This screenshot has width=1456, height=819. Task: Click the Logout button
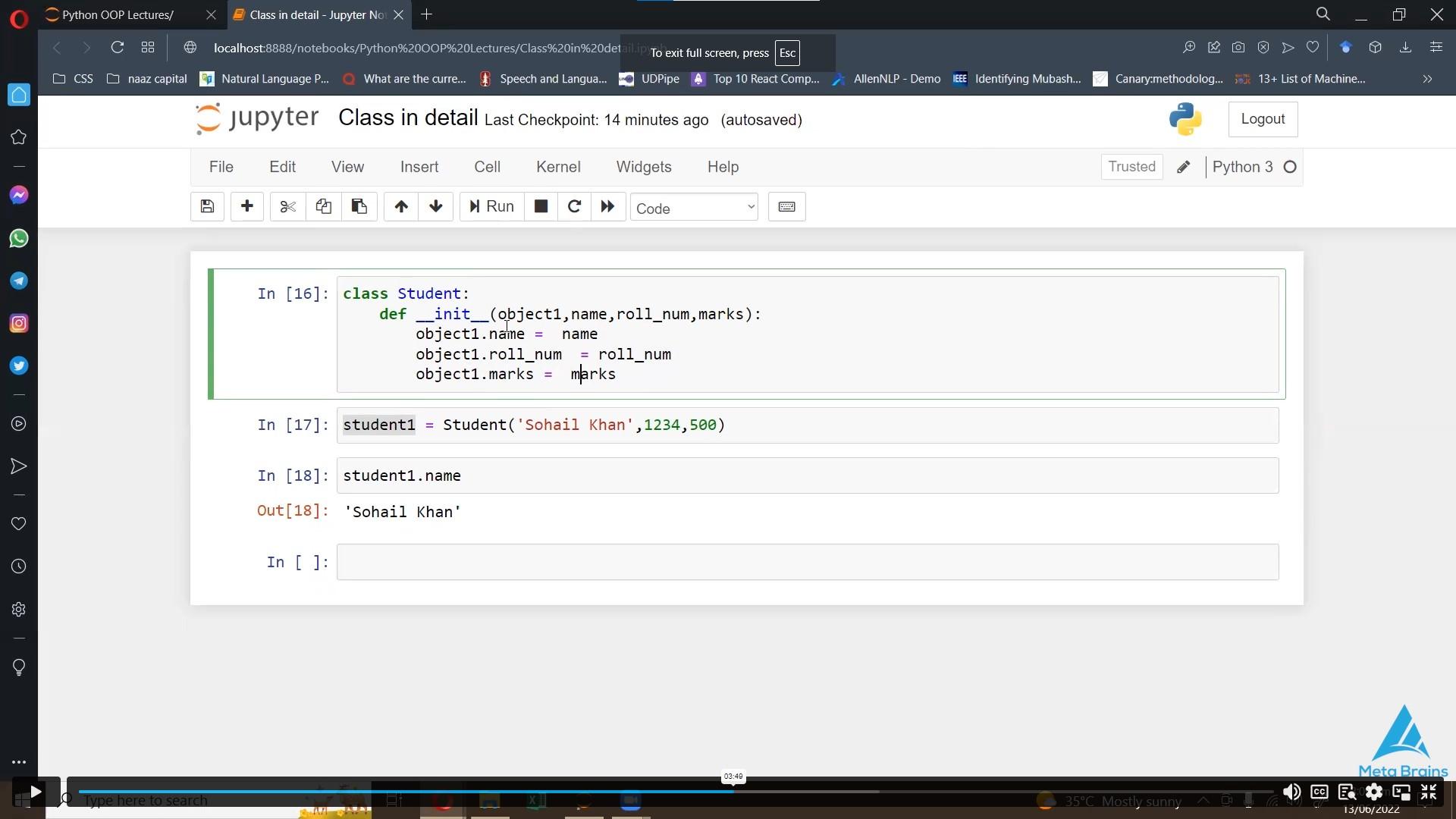click(1263, 119)
